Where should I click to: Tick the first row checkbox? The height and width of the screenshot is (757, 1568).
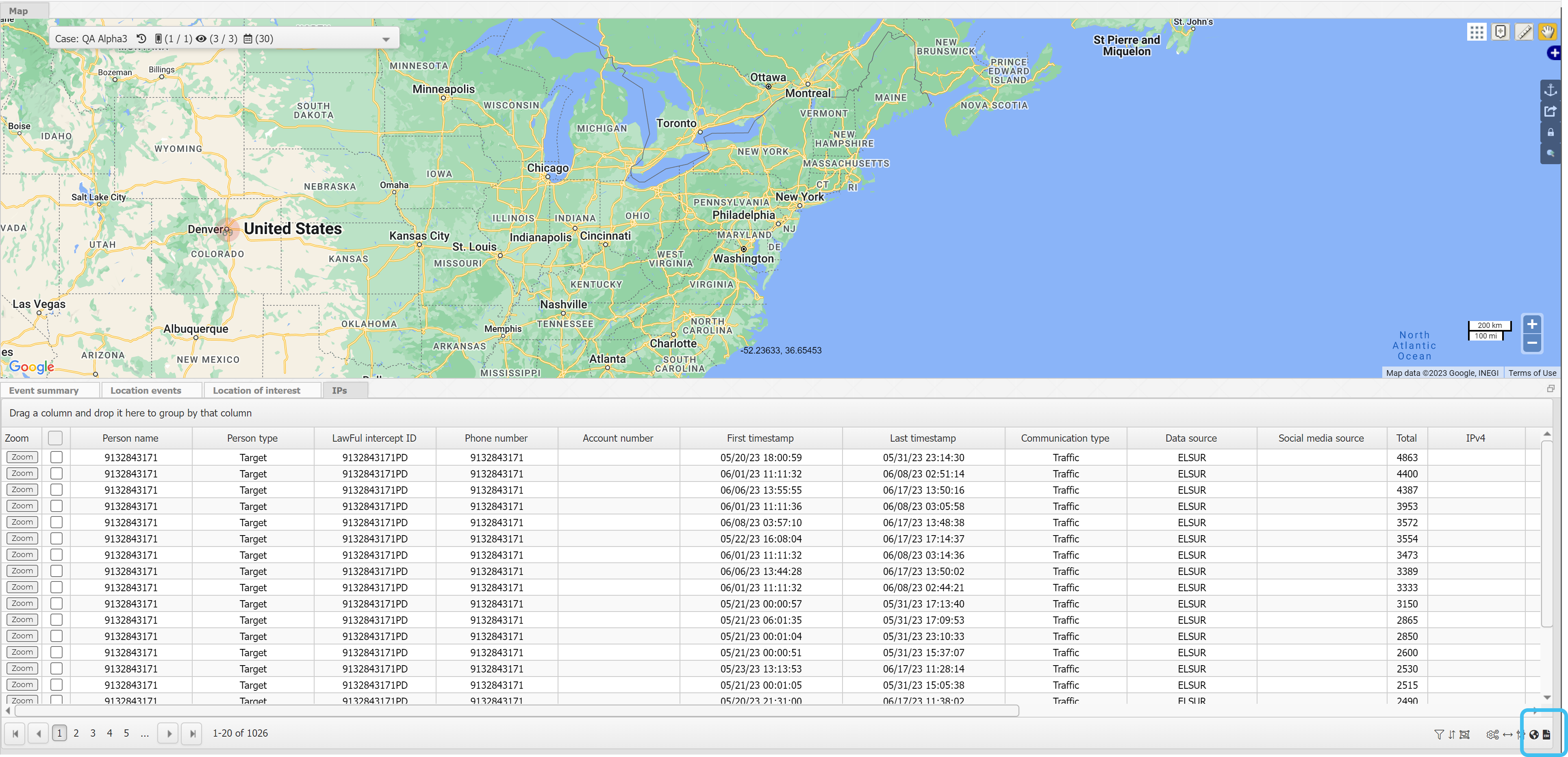[x=56, y=457]
